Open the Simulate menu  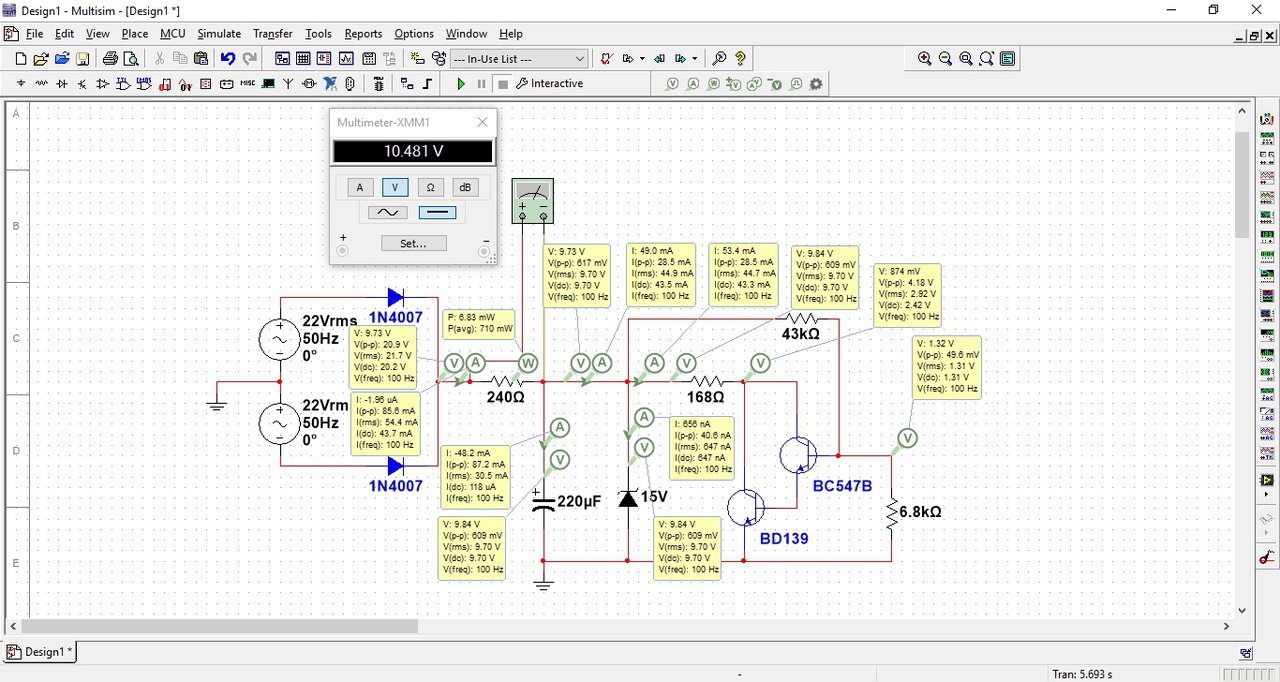coord(219,33)
